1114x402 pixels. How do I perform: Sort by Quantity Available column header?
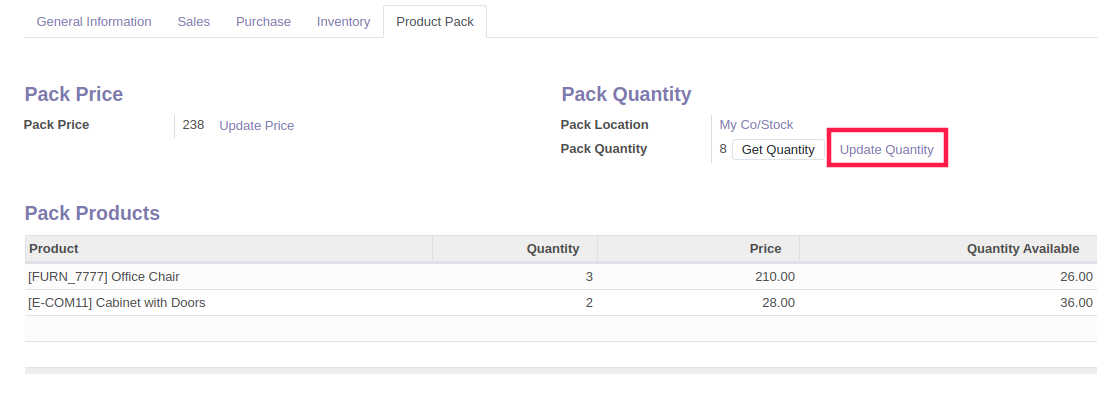tap(948, 249)
